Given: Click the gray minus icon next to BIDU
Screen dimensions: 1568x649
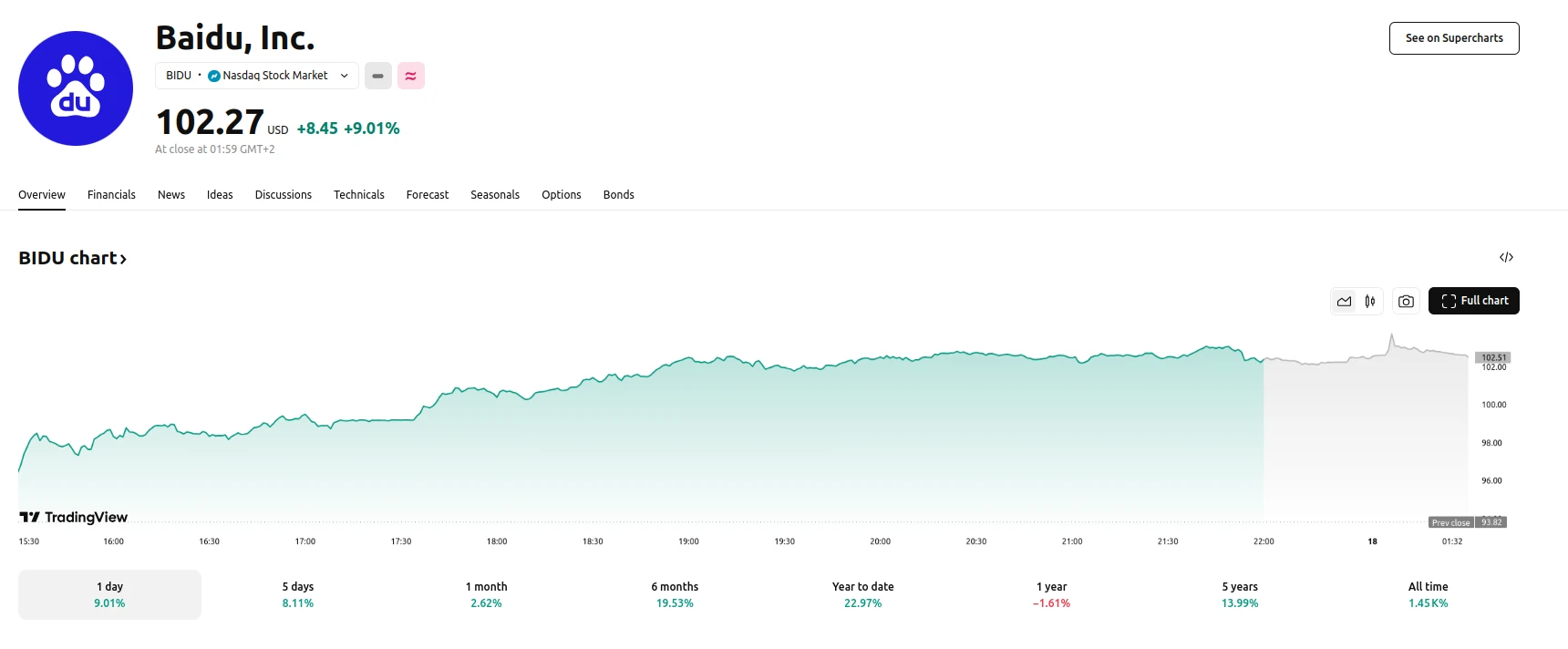Looking at the screenshot, I should click(x=377, y=76).
